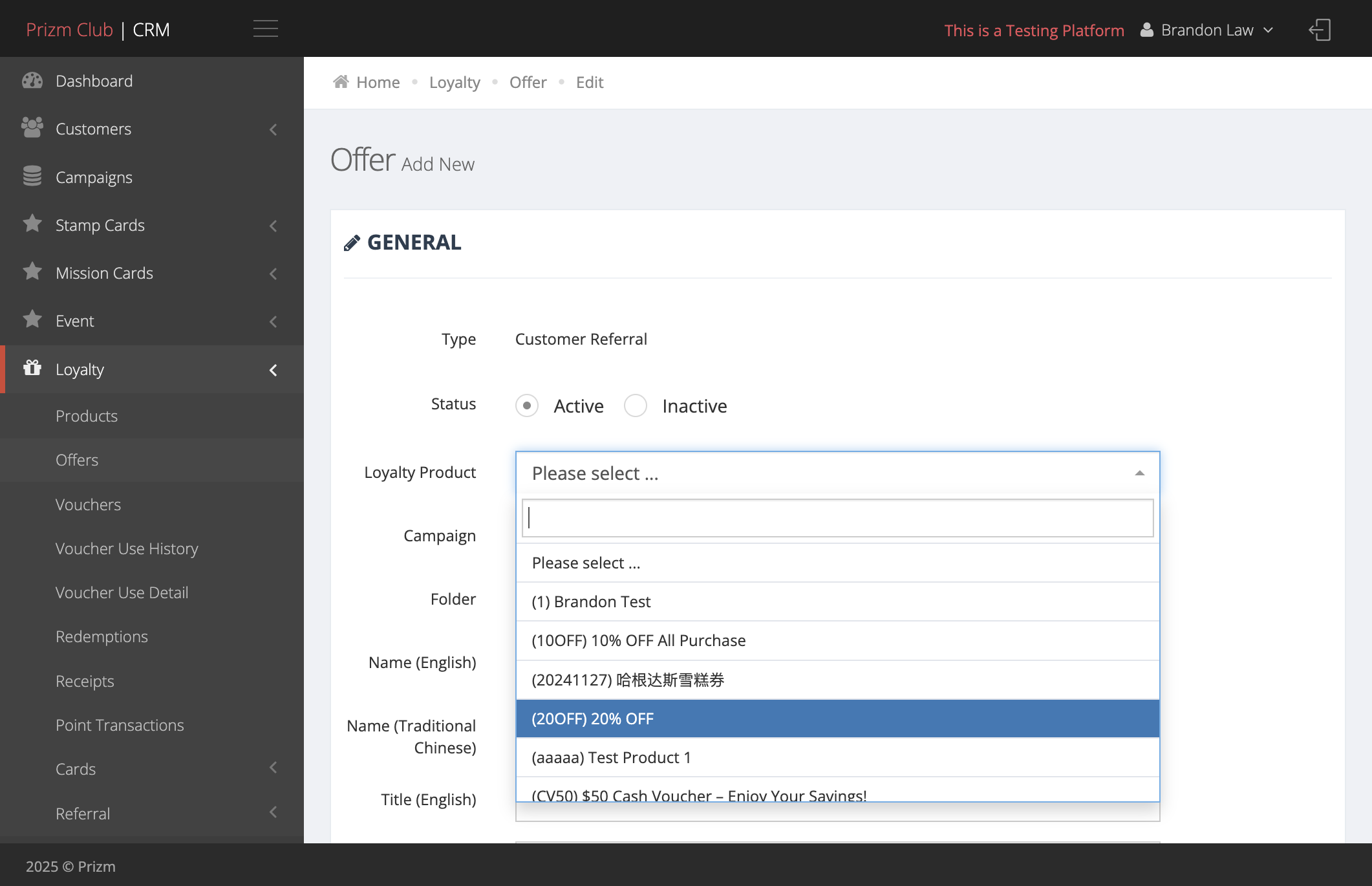Select the Active status radio button
The image size is (1372, 886).
click(x=527, y=405)
